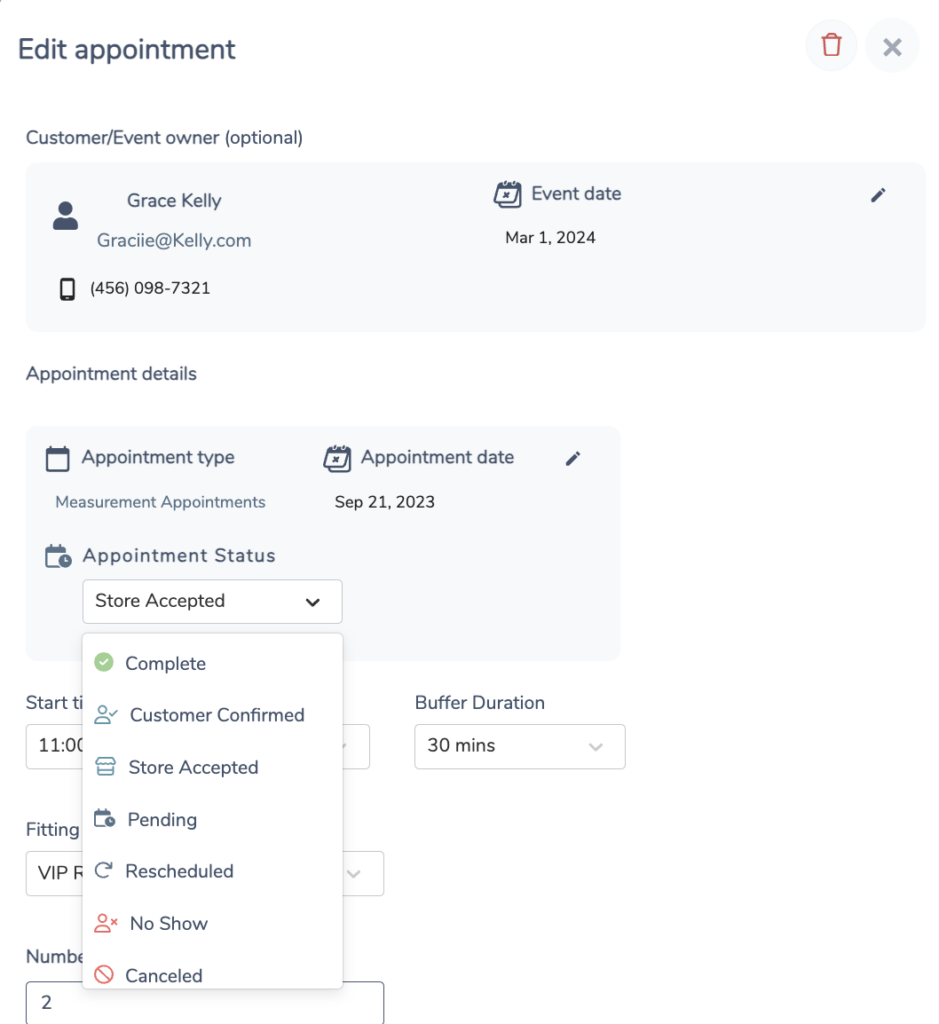Viewport: 939px width, 1024px height.
Task: Click the pencil icon beside Appointment date
Action: [x=573, y=458]
